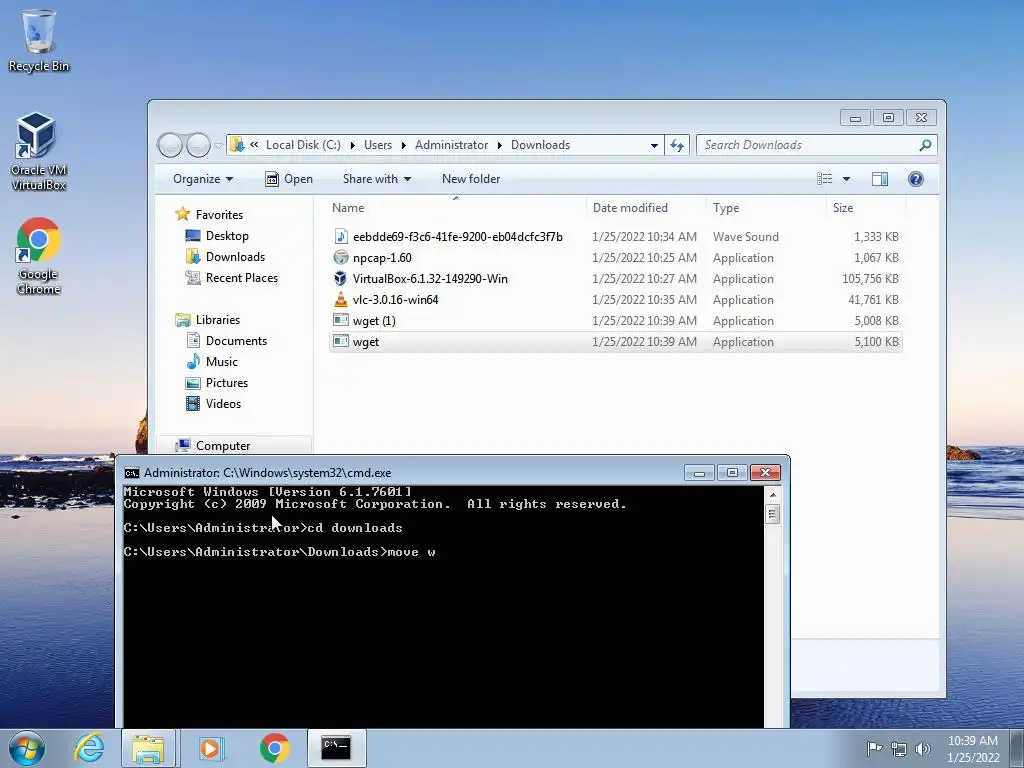Expand the Local Disk (C:) breadcrumb arrow
Viewport: 1024px width, 768px height.
click(x=353, y=145)
